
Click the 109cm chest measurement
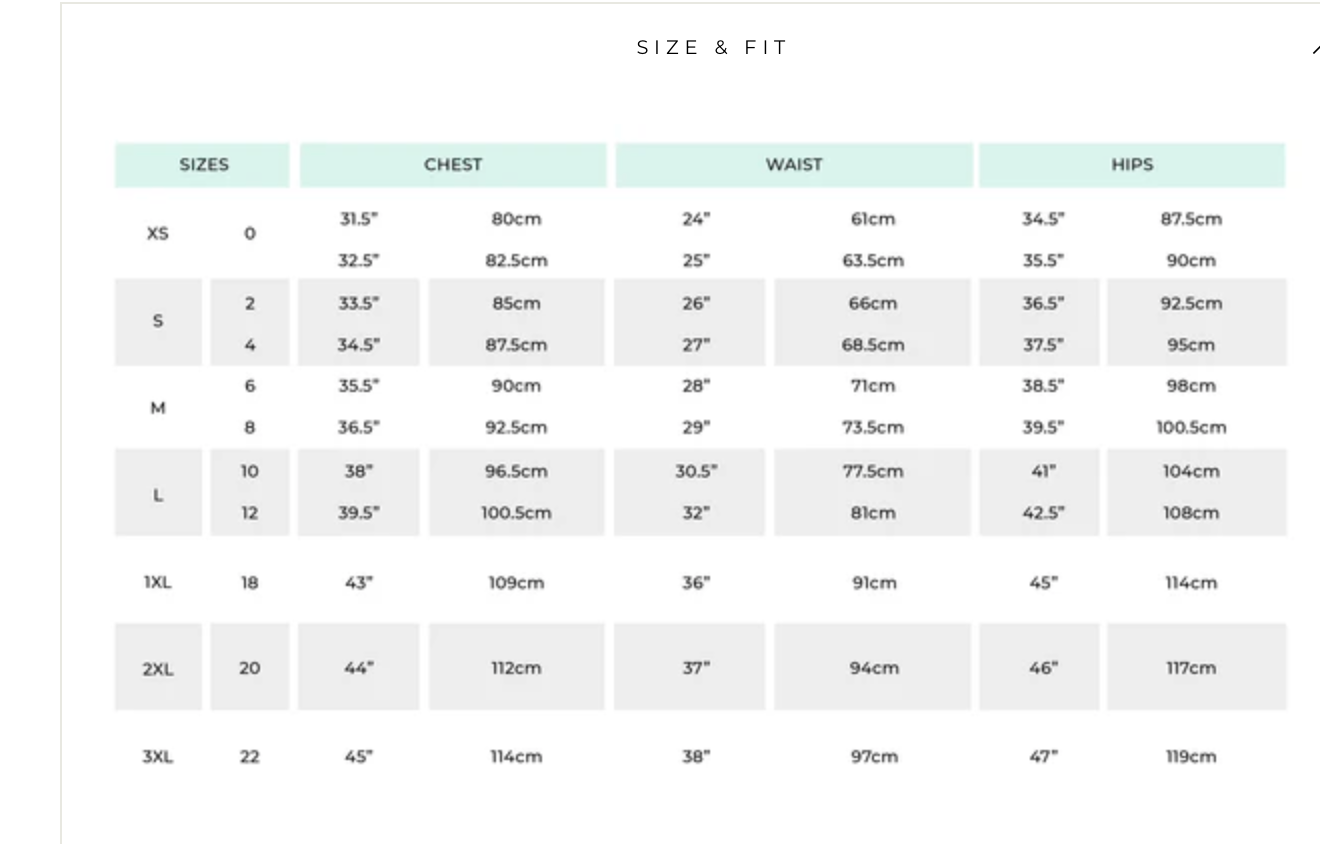pos(516,583)
